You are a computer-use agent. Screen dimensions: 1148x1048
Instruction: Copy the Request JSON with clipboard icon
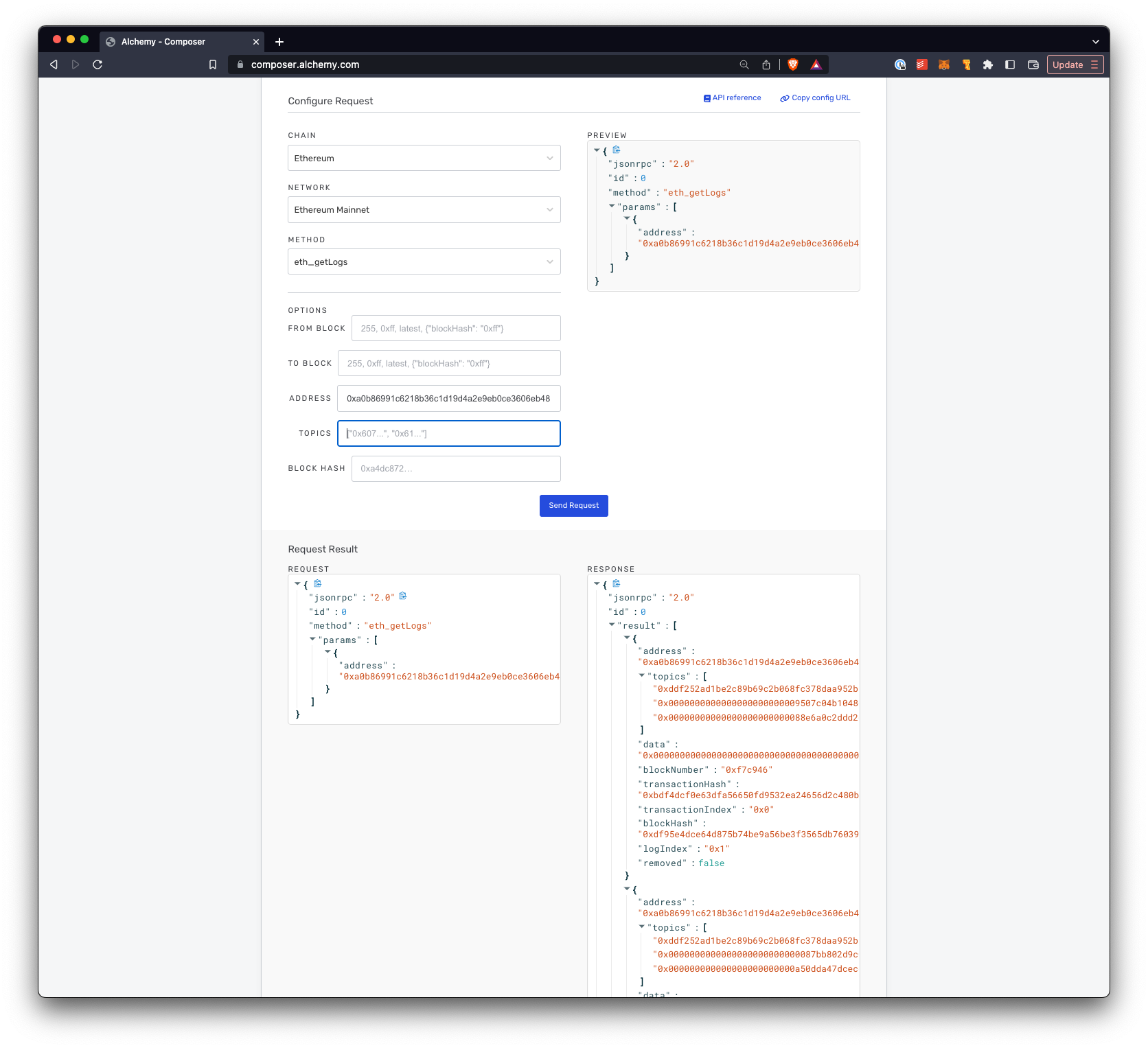[x=318, y=583]
